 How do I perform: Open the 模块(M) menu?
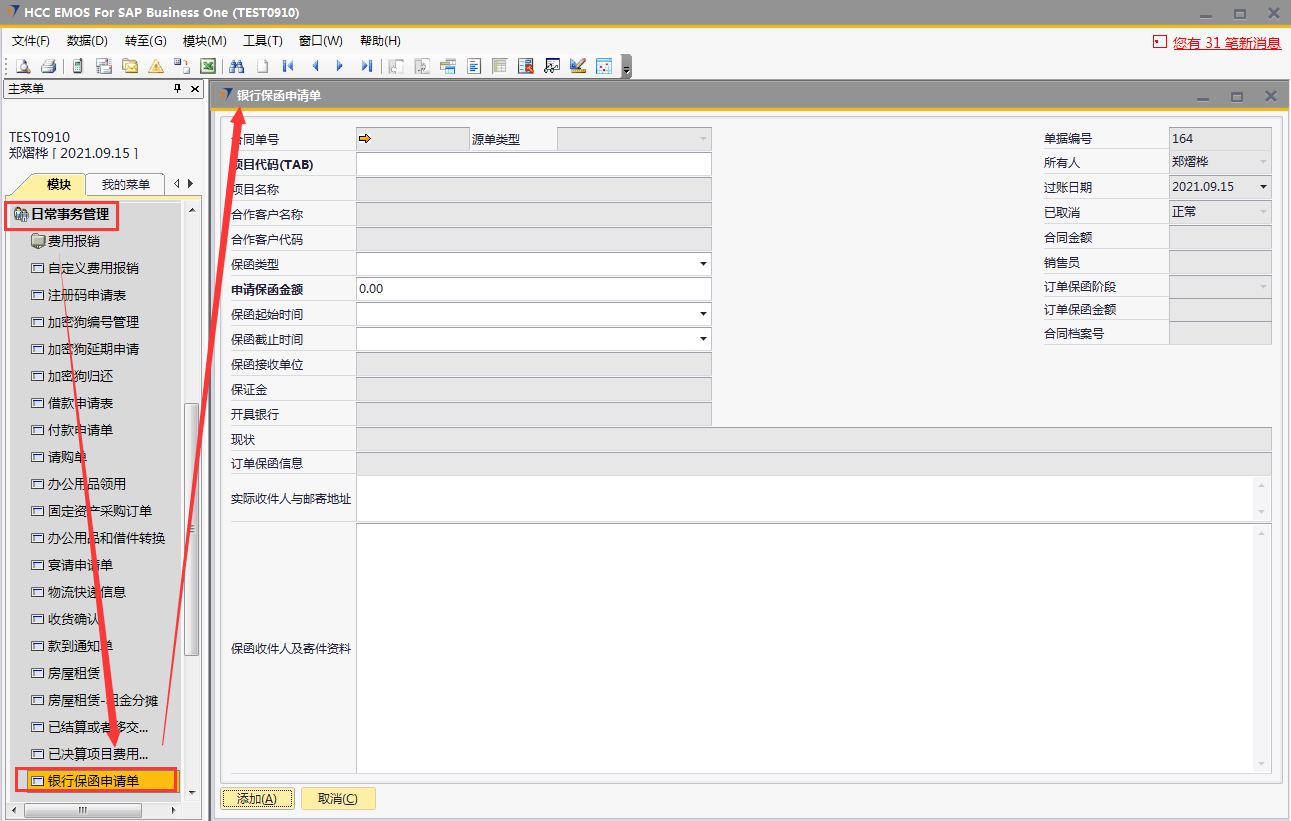pyautogui.click(x=204, y=41)
